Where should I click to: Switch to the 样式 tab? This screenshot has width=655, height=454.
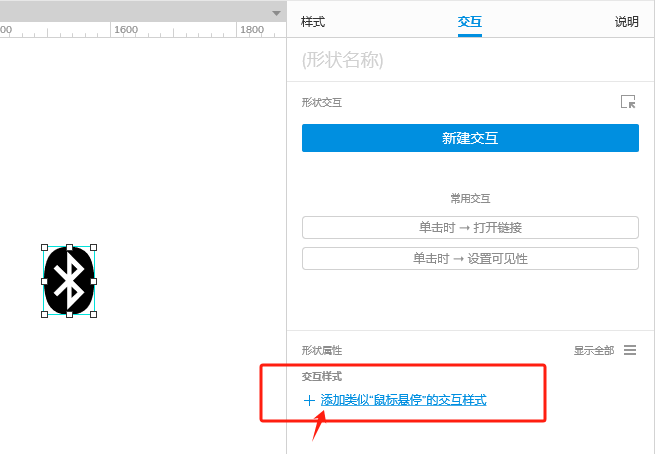click(x=313, y=22)
